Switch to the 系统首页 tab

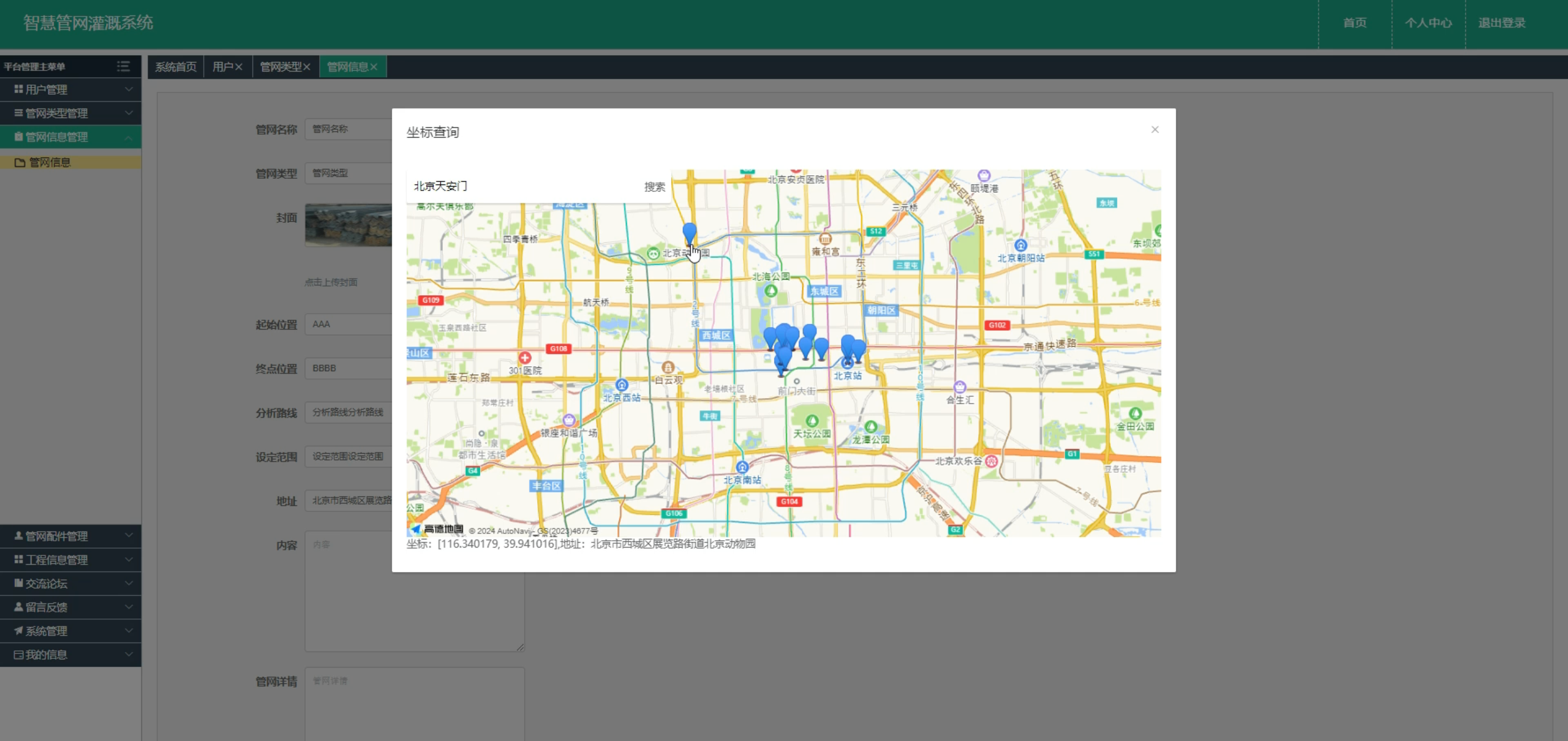[176, 67]
